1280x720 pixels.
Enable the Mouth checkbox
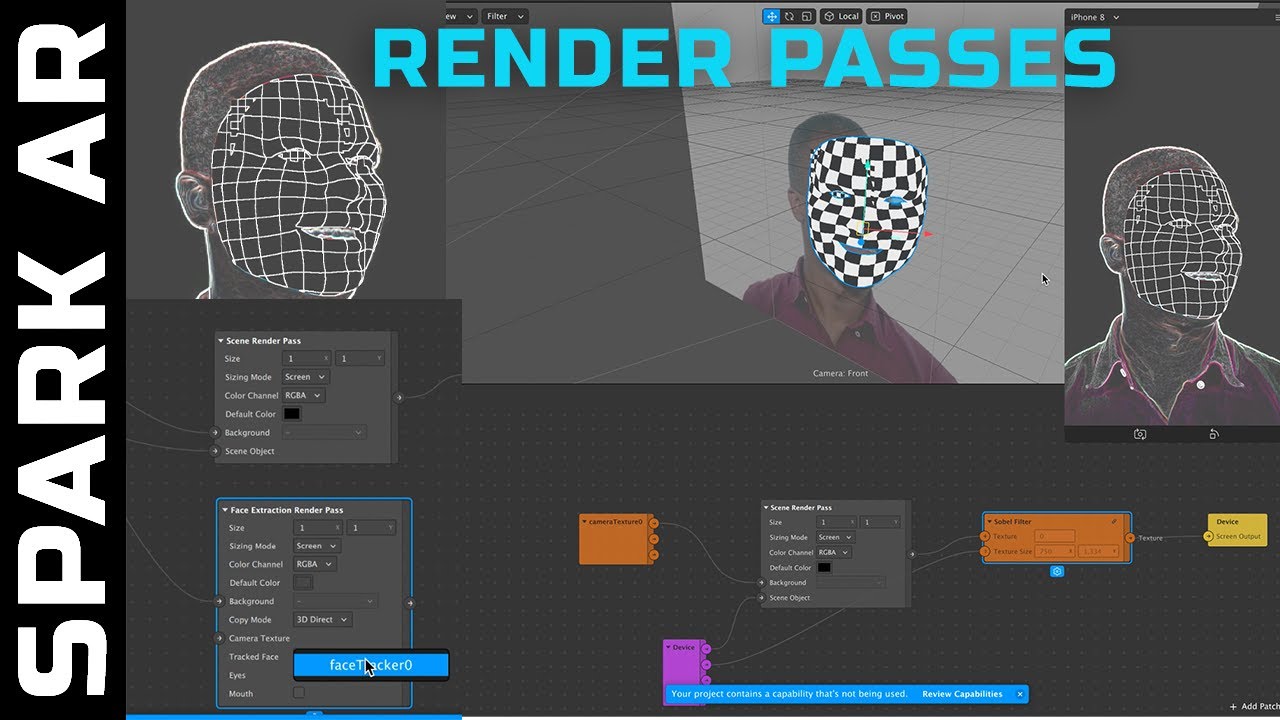point(298,693)
